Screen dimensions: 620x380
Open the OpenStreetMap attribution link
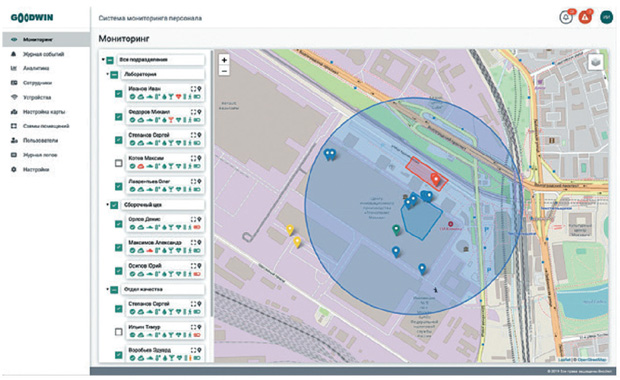tap(592, 359)
